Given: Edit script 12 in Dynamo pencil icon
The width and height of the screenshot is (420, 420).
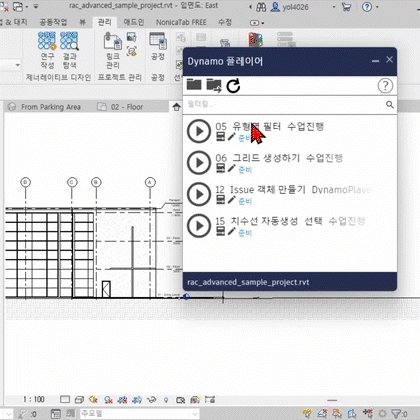Looking at the screenshot, I should (231, 200).
